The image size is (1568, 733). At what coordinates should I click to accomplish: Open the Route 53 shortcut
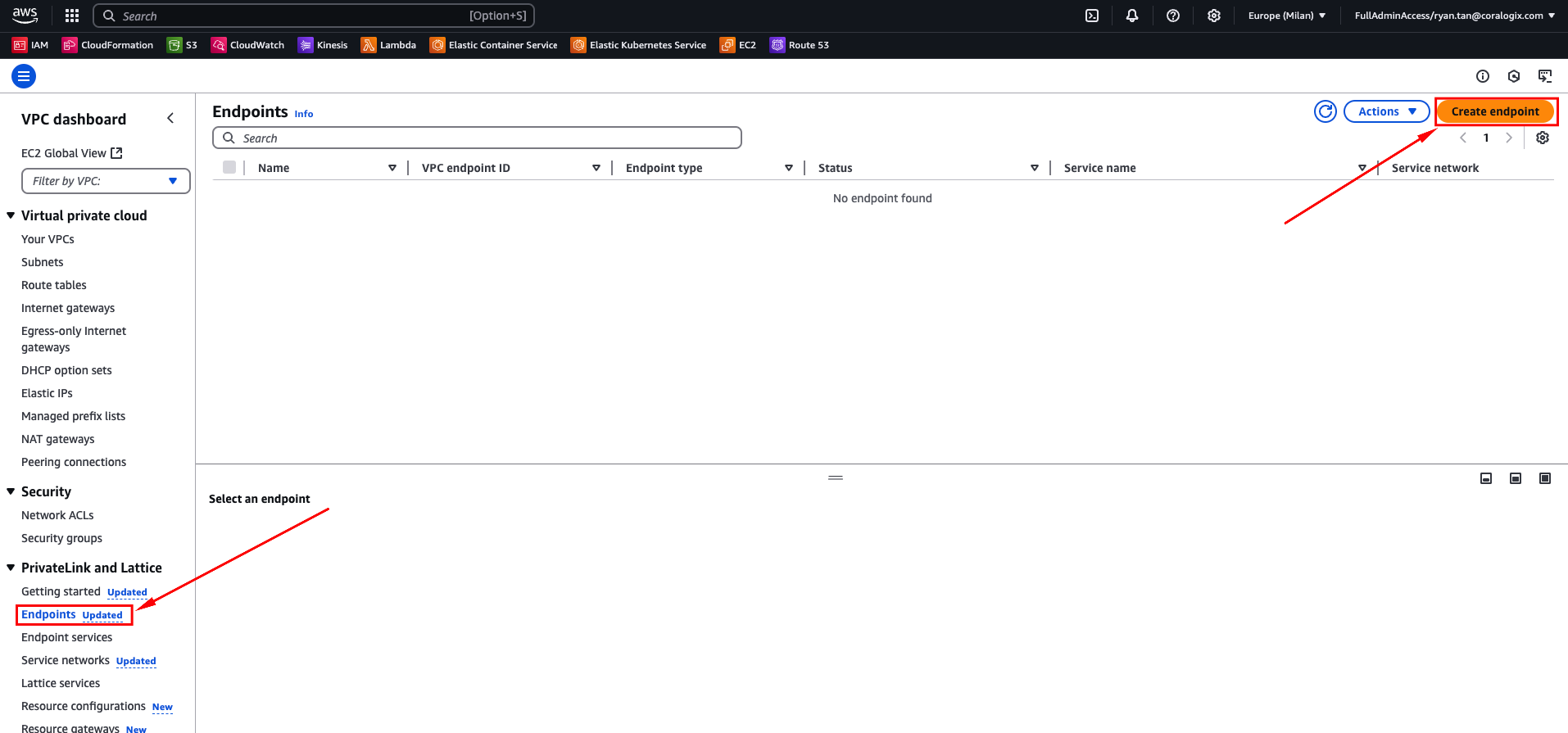pyautogui.click(x=800, y=45)
